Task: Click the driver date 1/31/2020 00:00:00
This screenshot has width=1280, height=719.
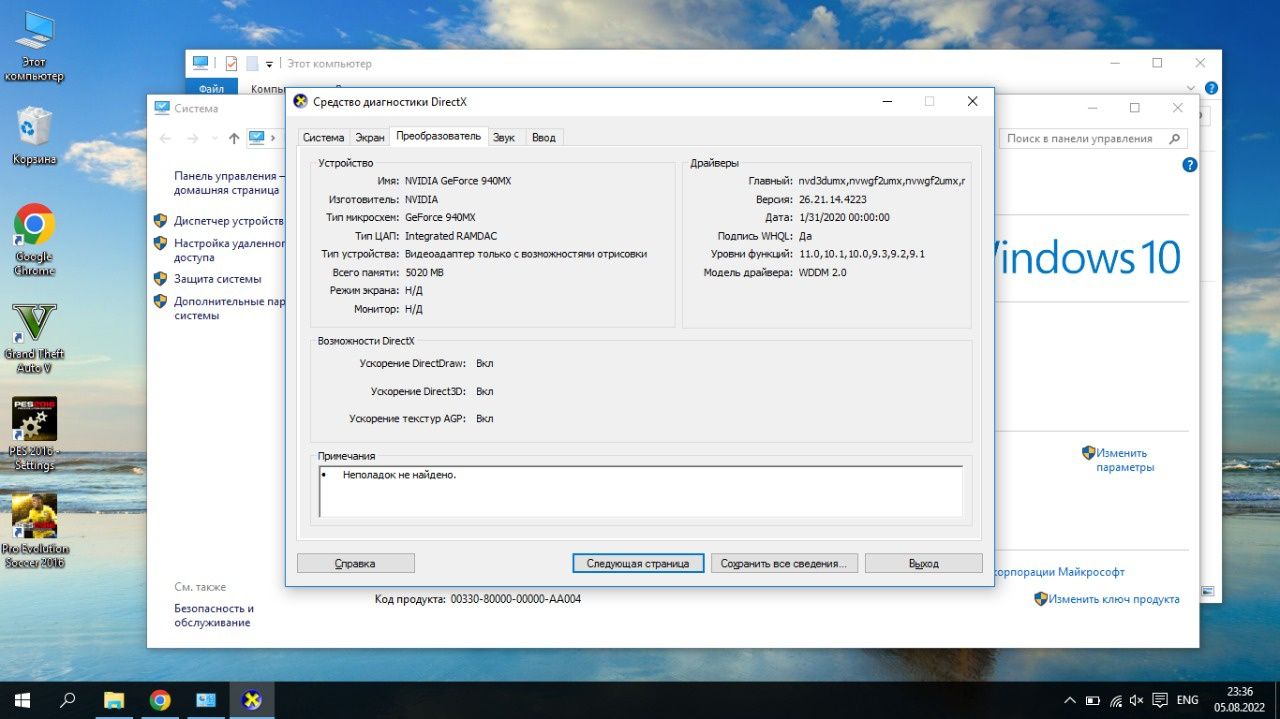Action: 844,217
